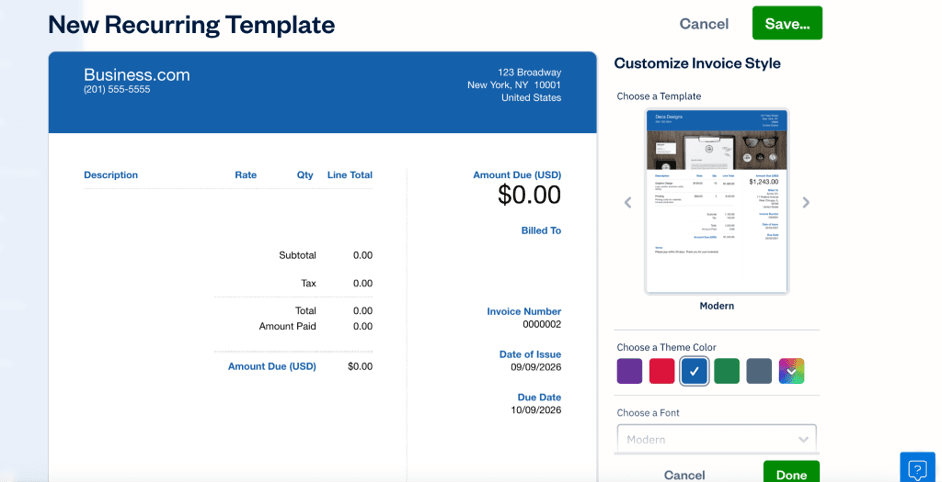Select the green theme color
The width and height of the screenshot is (942, 482).
[x=727, y=371]
